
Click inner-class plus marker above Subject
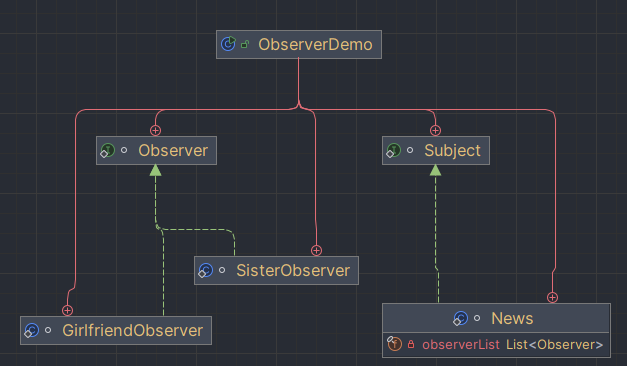coord(435,130)
